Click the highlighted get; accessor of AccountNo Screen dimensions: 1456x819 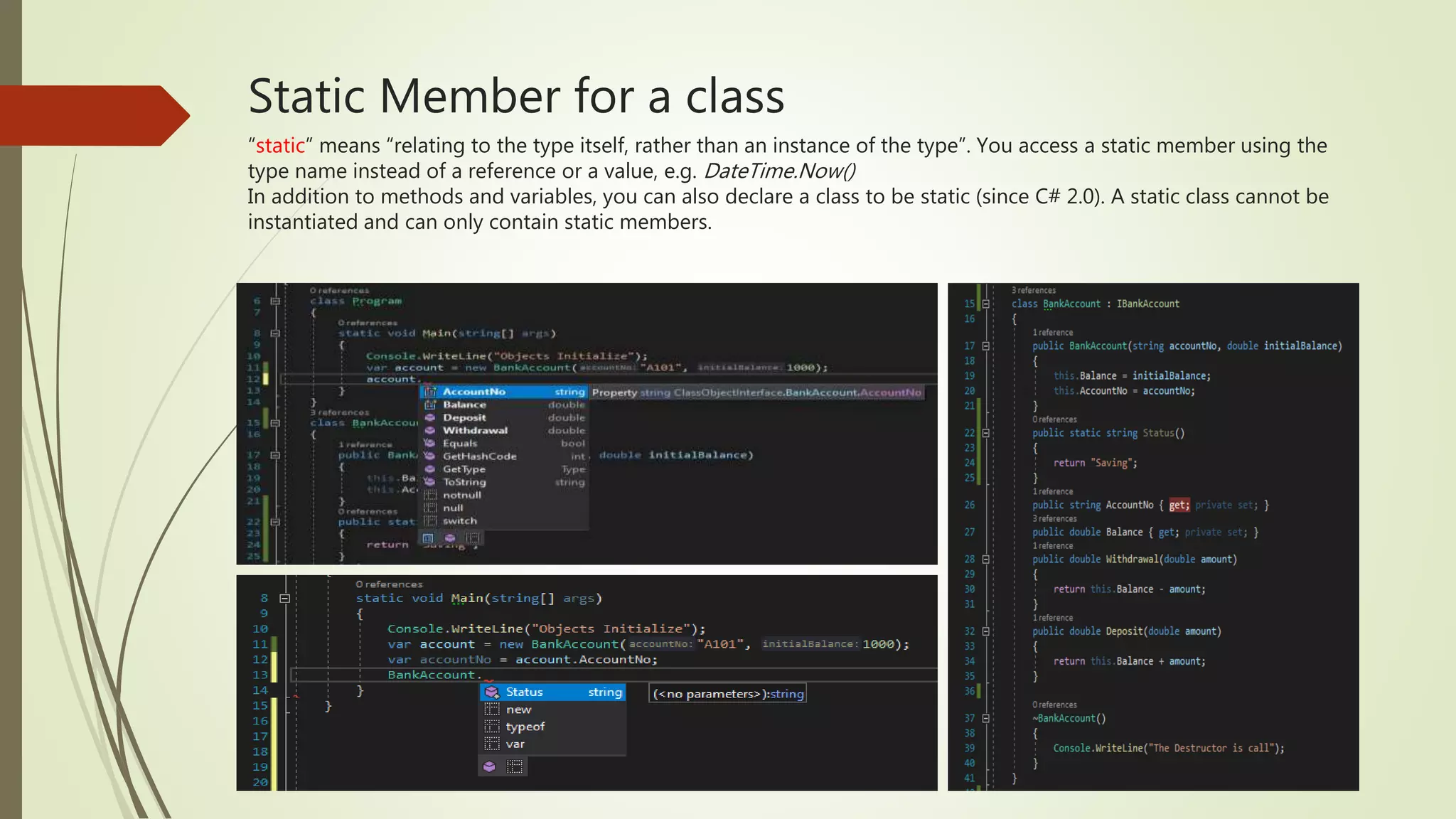[x=1178, y=505]
